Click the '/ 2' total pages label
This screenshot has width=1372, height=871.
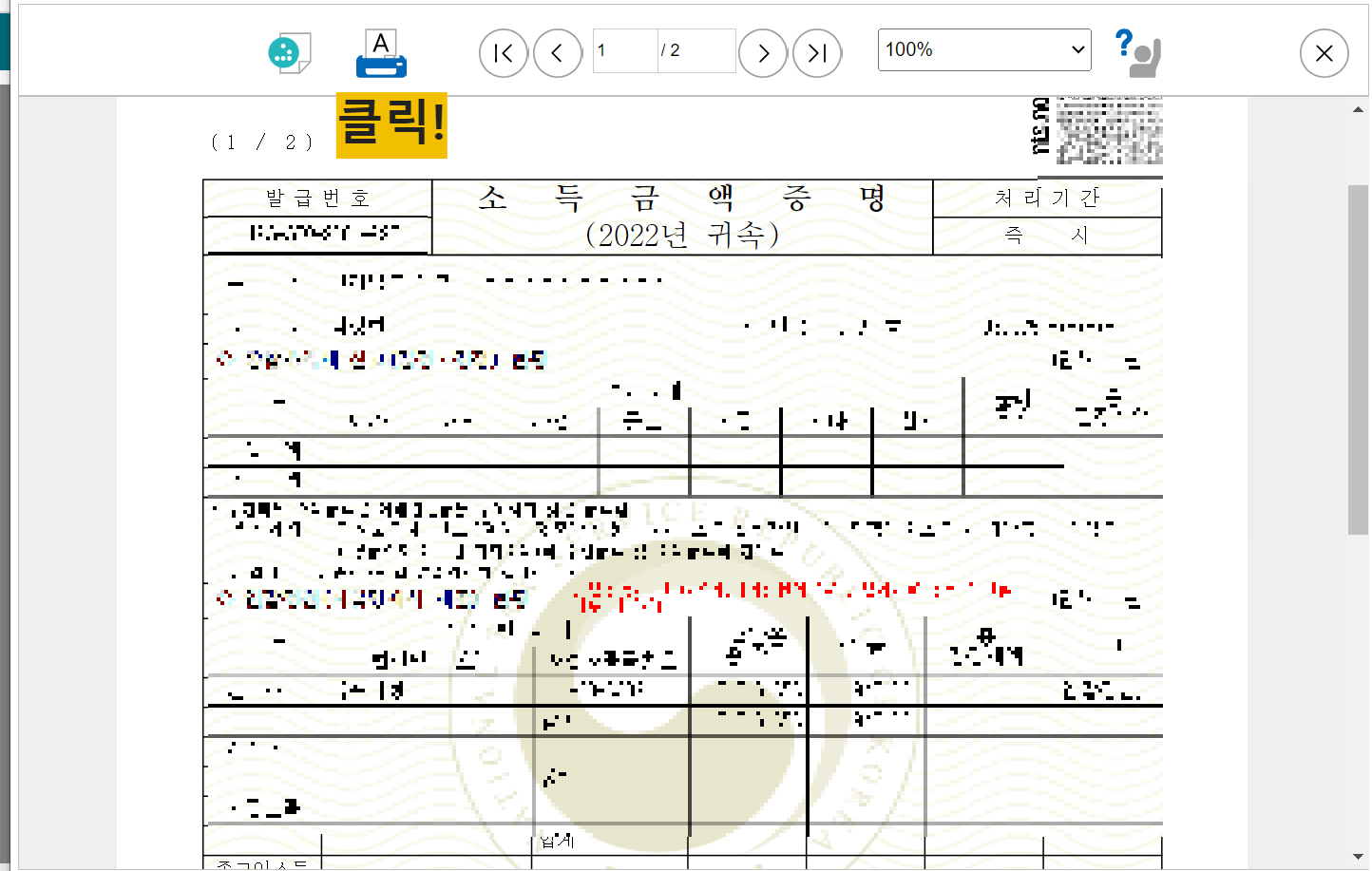671,50
